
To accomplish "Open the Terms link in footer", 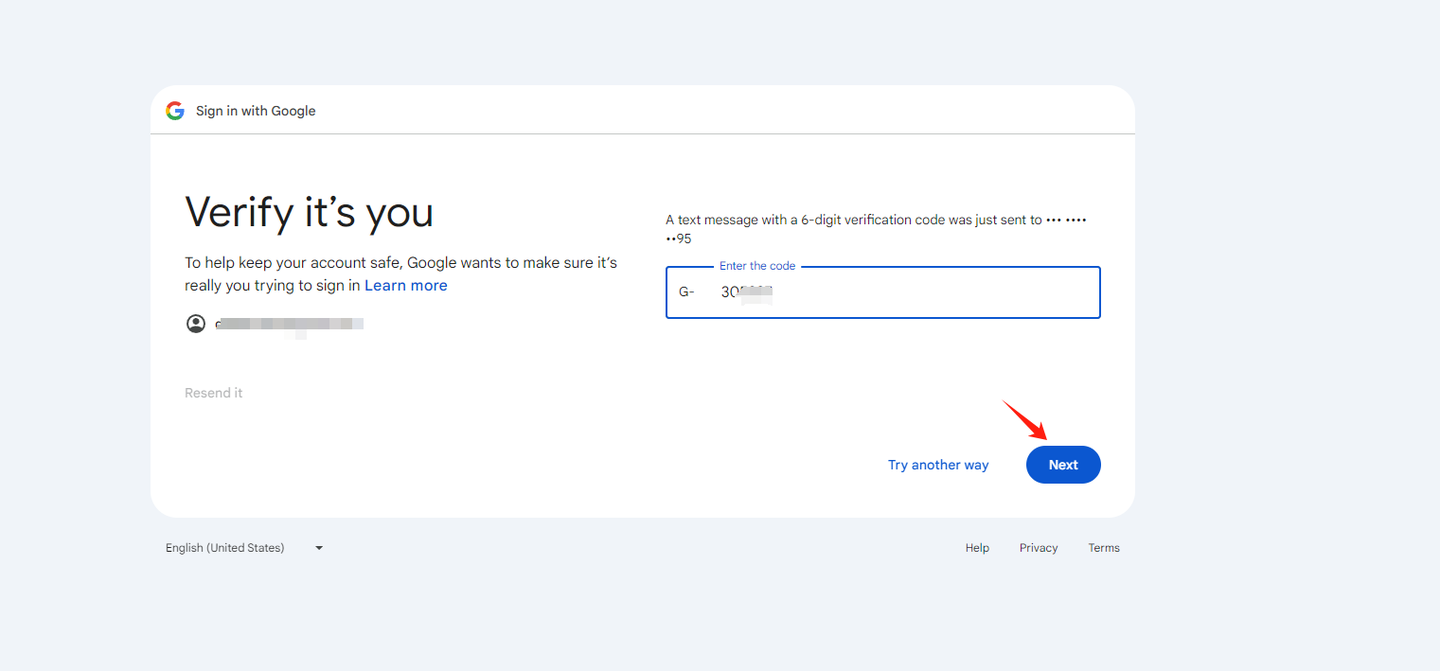I will click(x=1104, y=548).
